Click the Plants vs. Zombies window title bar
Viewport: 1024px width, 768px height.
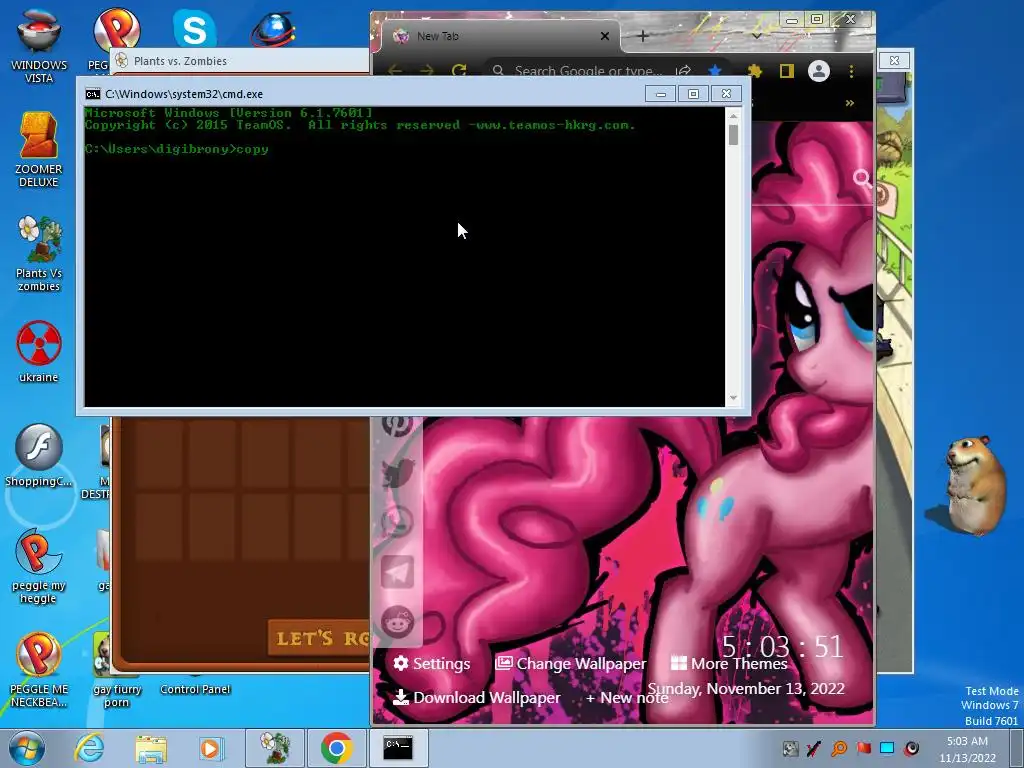pos(240,61)
